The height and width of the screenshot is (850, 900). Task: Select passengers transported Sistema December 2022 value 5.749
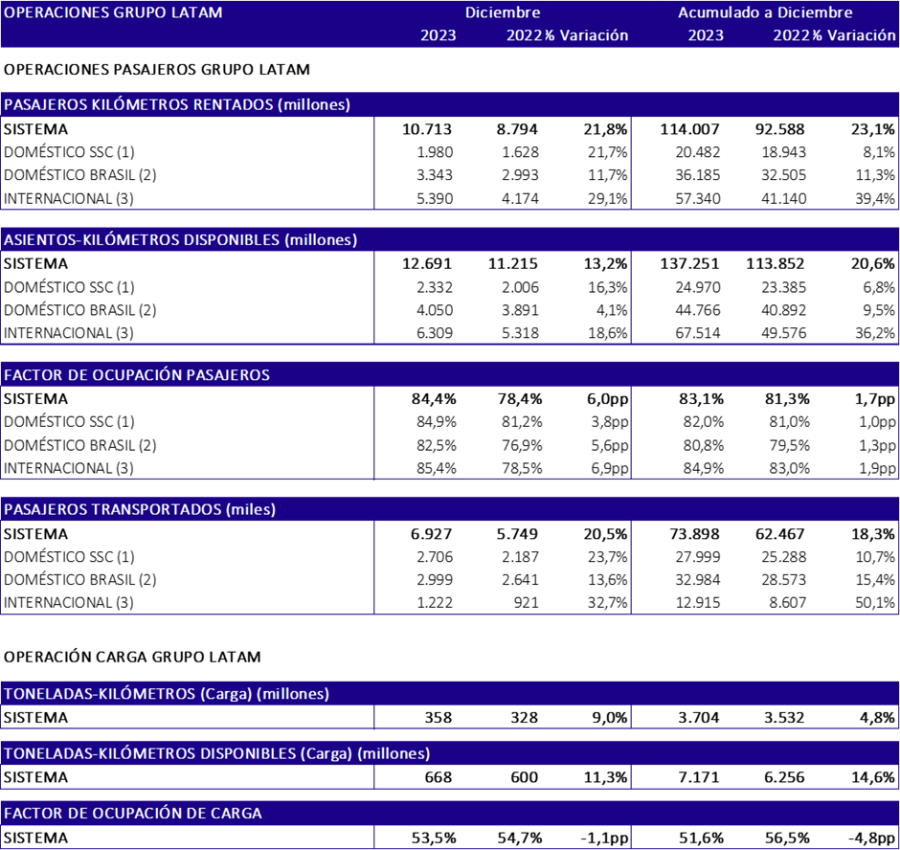coord(517,534)
